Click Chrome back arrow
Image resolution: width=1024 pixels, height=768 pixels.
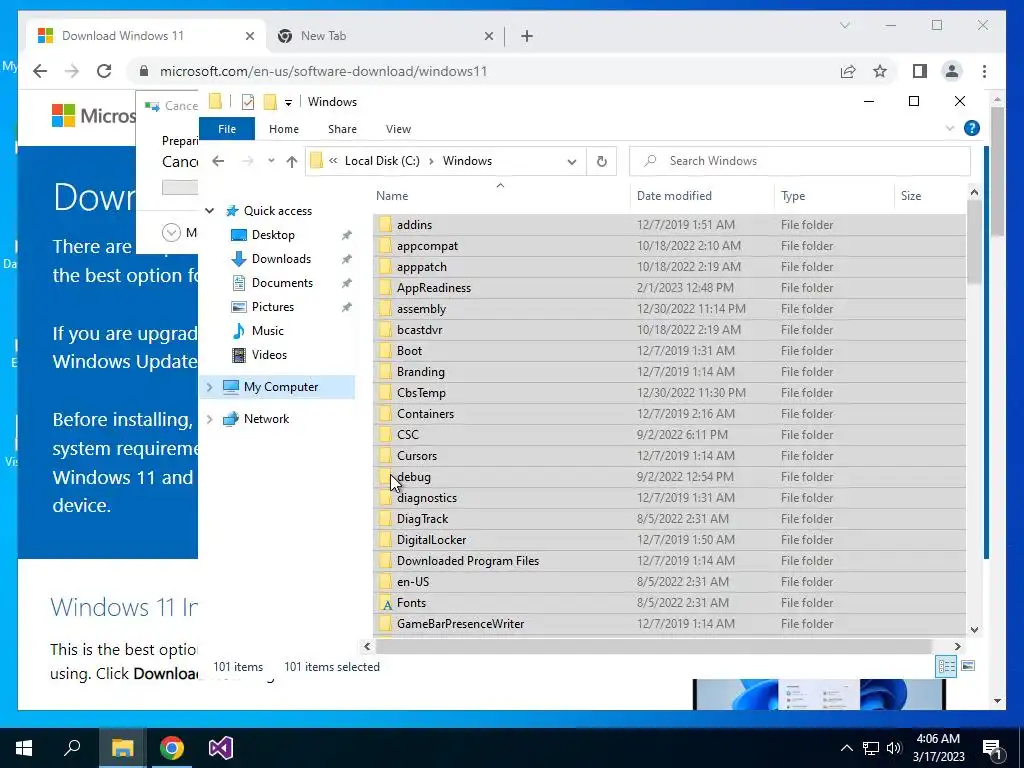40,71
